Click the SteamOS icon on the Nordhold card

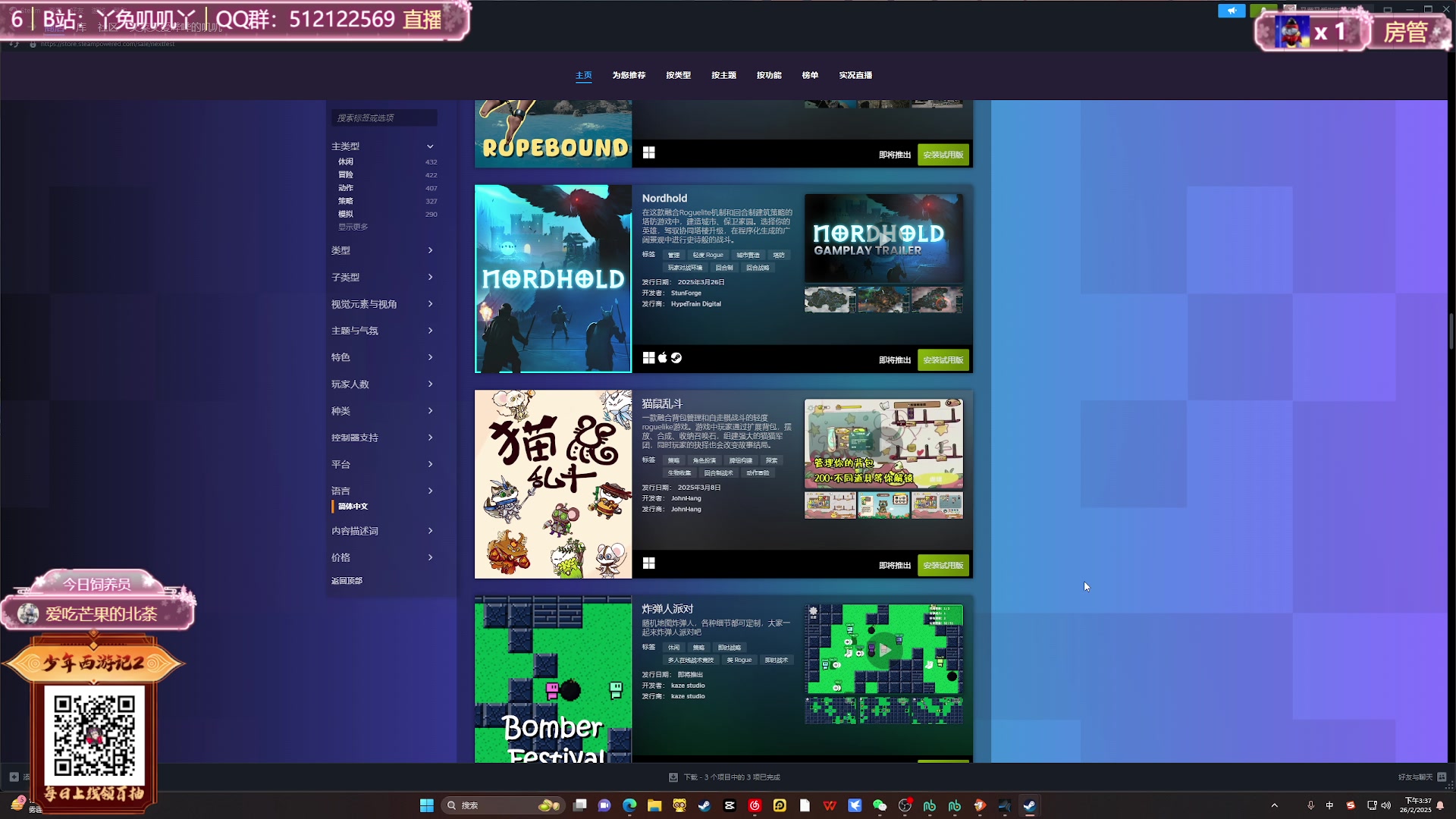click(676, 358)
